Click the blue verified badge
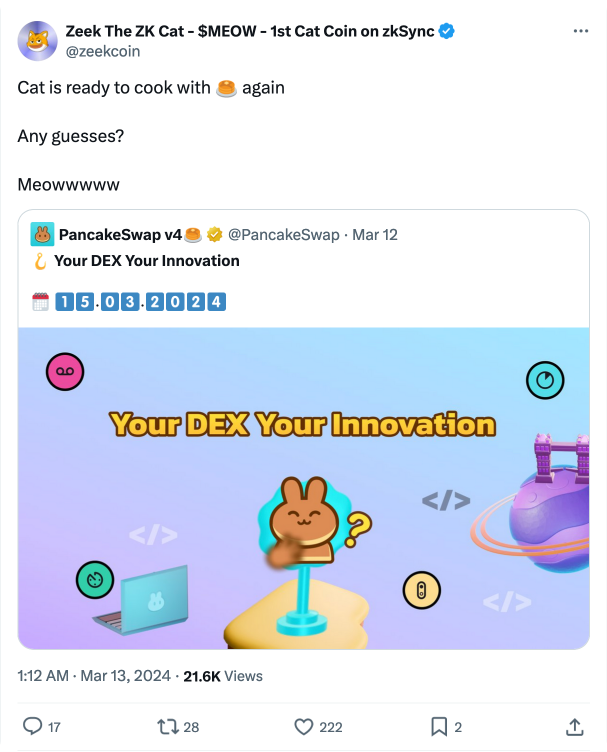Screen dimensions: 607x752 point(447,31)
